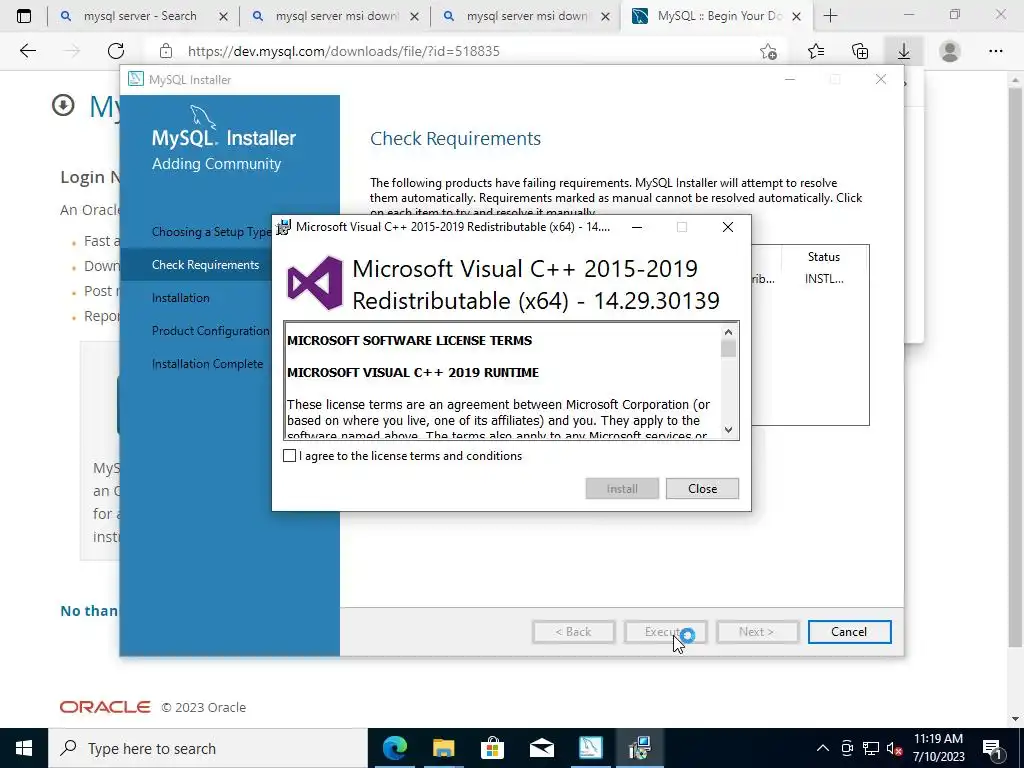Click the muted volume tray icon
Viewport: 1024px width, 768px height.
pyautogui.click(x=895, y=748)
